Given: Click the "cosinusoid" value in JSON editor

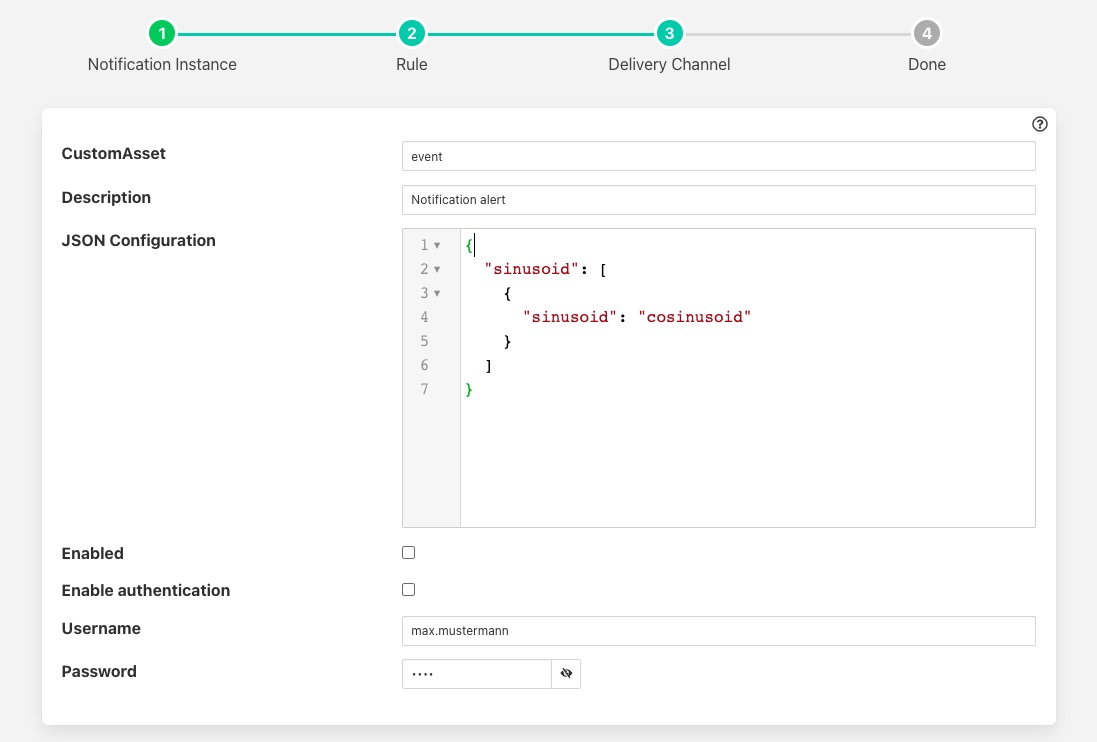Looking at the screenshot, I should pos(694,317).
